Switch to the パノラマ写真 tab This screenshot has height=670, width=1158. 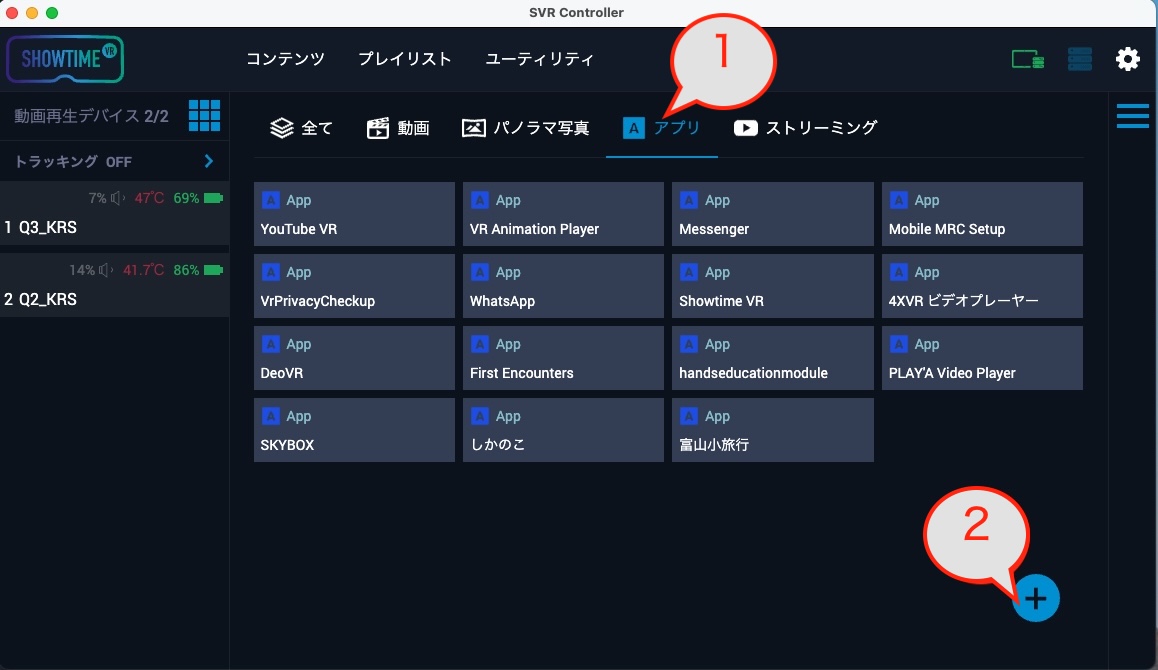pyautogui.click(x=526, y=128)
